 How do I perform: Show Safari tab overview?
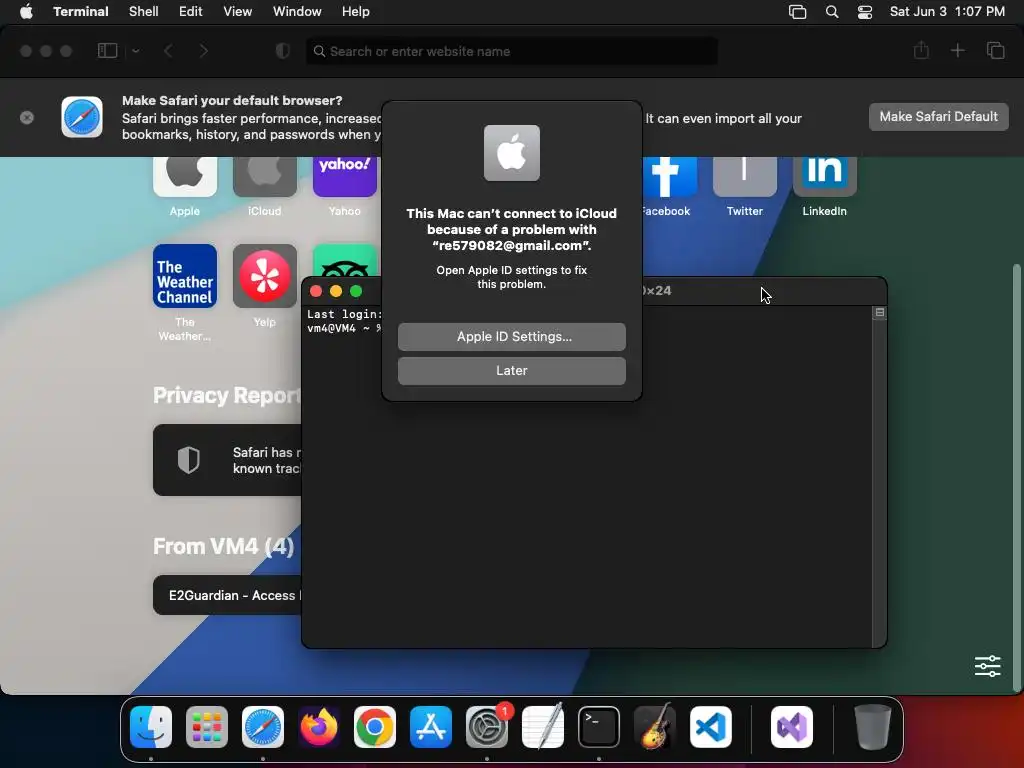tap(995, 50)
